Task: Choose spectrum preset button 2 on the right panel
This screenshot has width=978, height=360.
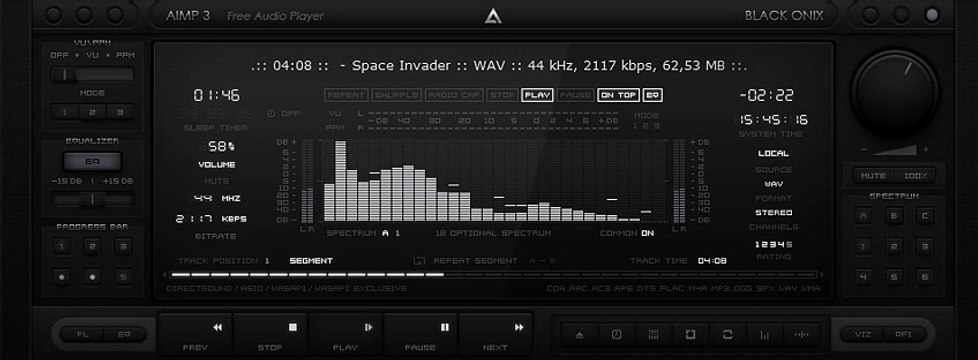Action: (x=894, y=246)
